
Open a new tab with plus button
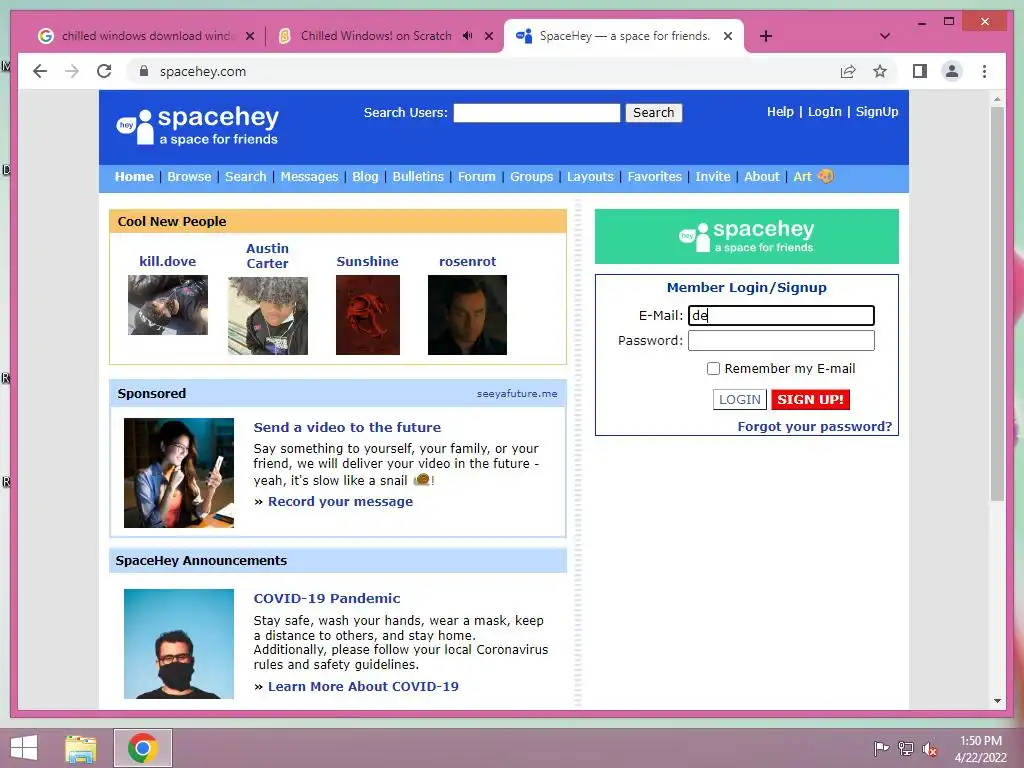pyautogui.click(x=766, y=36)
